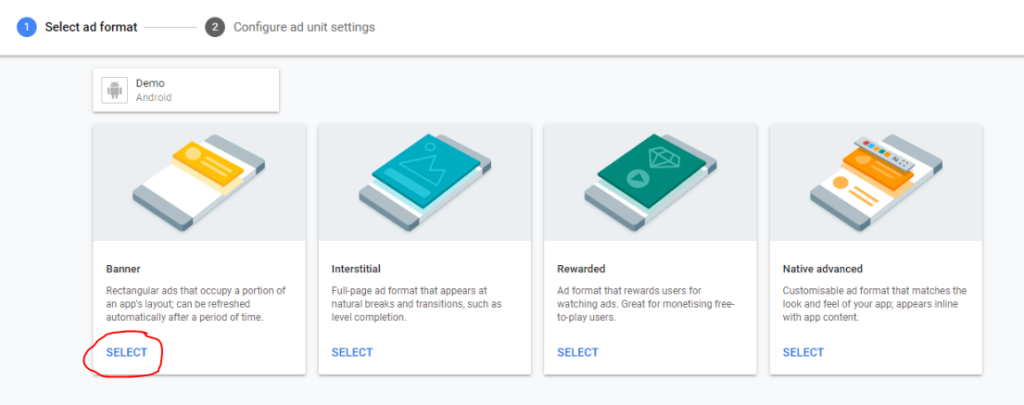
Task: Click the Interstitial ad format illustration
Action: (x=424, y=183)
